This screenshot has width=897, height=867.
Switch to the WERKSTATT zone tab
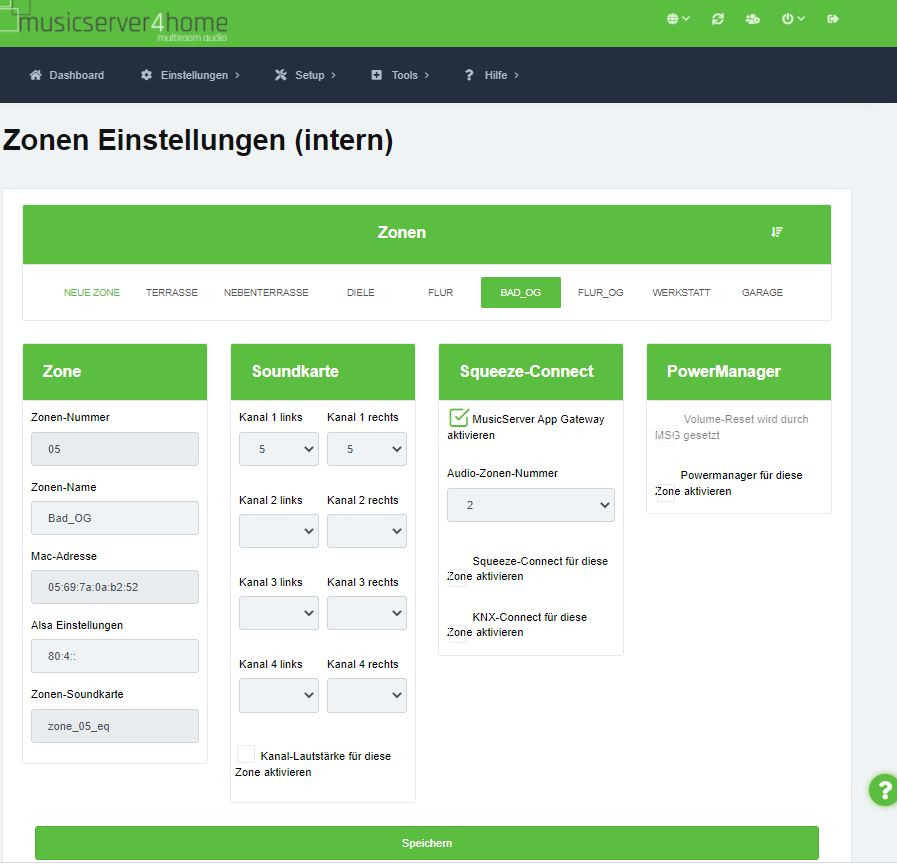[681, 292]
